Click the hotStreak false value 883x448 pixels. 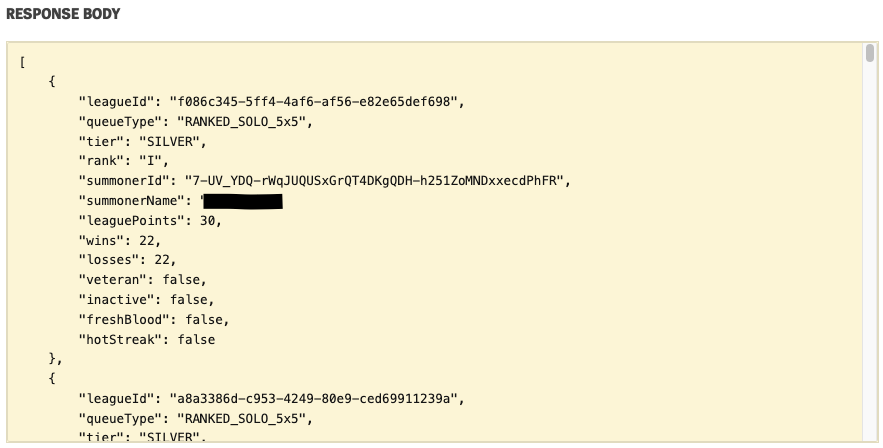[x=195, y=340]
